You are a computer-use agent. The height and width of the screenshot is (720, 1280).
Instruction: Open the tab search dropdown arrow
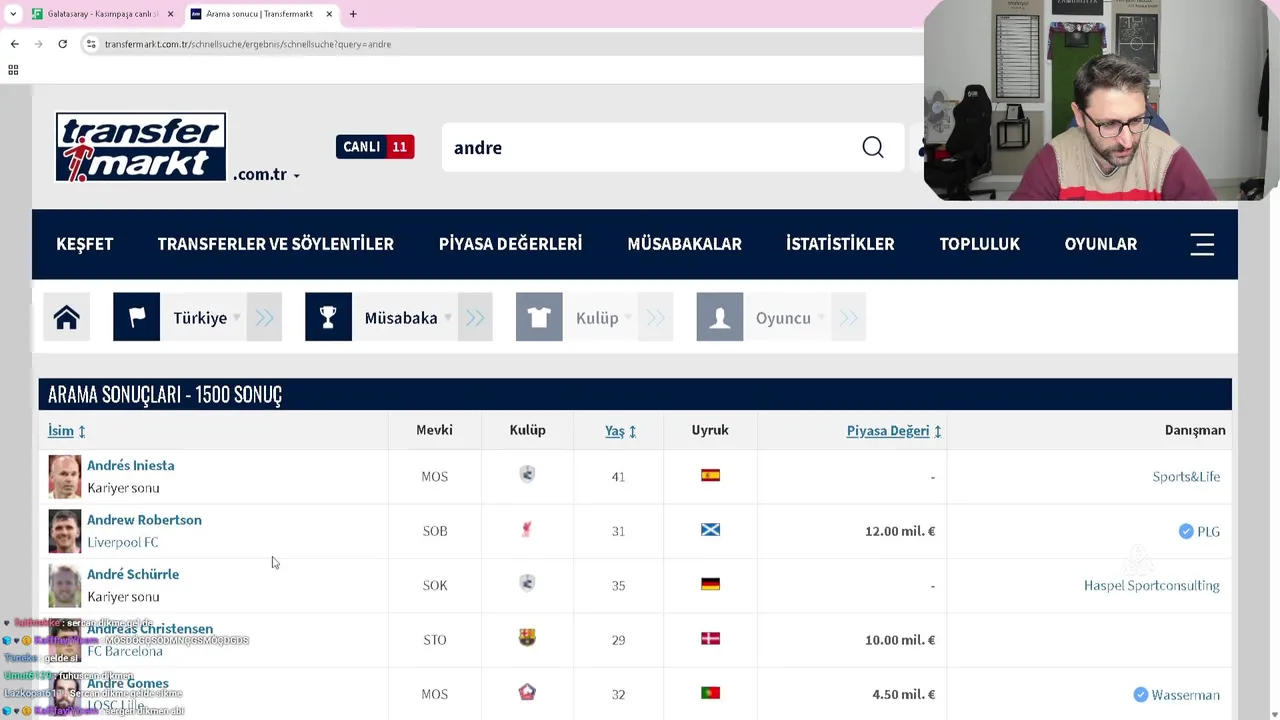(12, 14)
